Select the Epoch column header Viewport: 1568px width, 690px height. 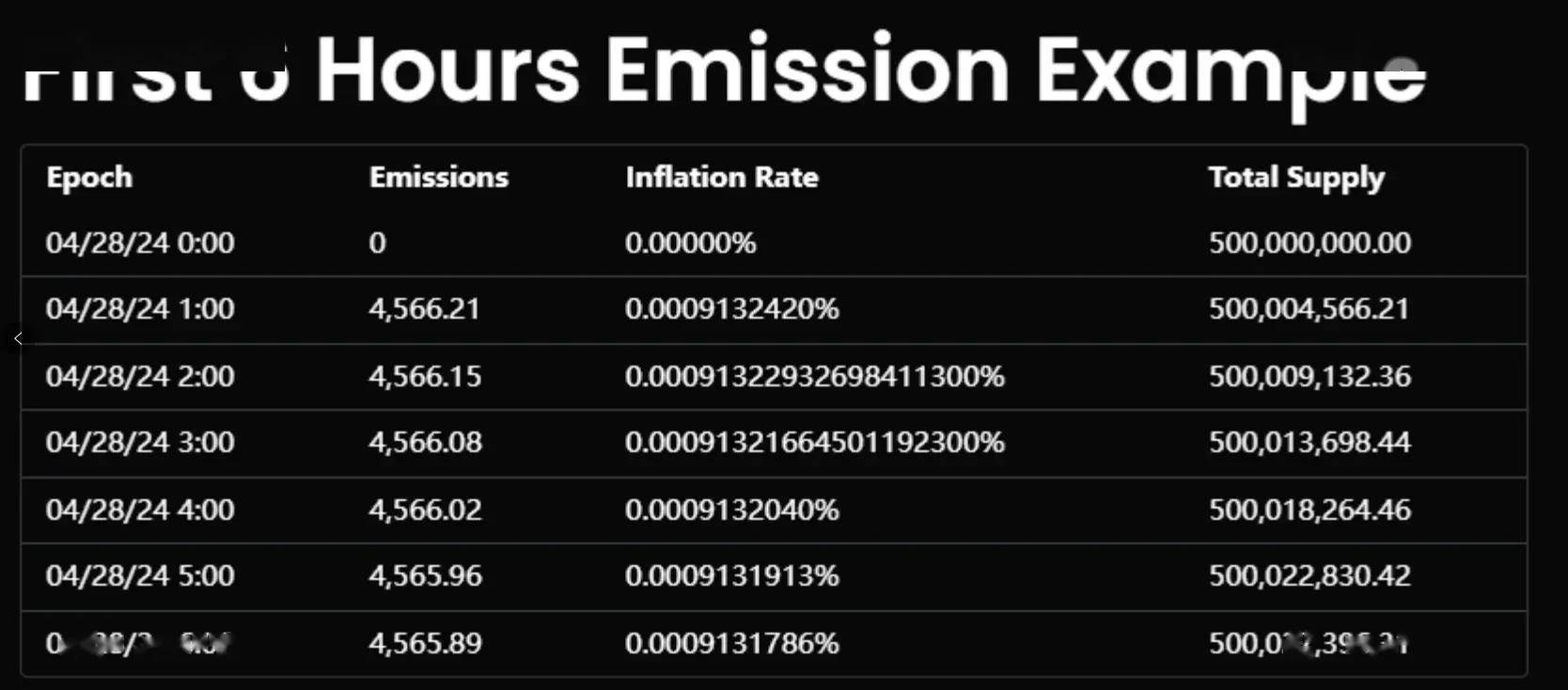[x=89, y=177]
